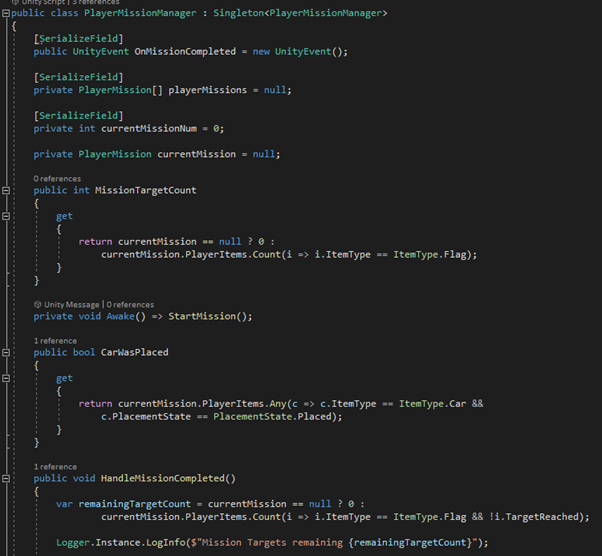Collapse the get accessor inside CarWasPlaced
The image size is (602, 556).
pos(6,379)
